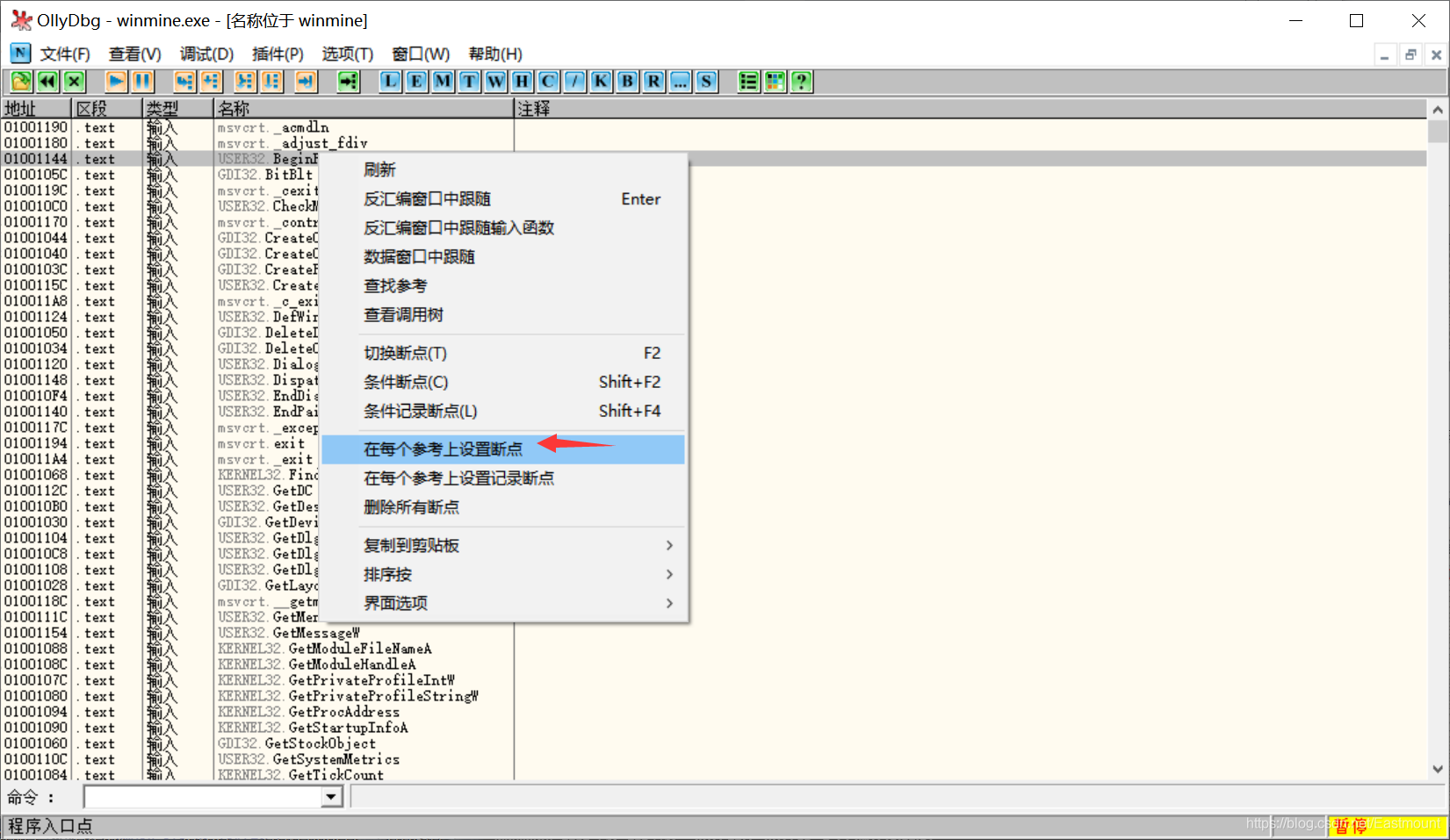This screenshot has height=840, width=1450.
Task: Select the KERNEL32.GetProcAddress row
Action: coord(714,712)
